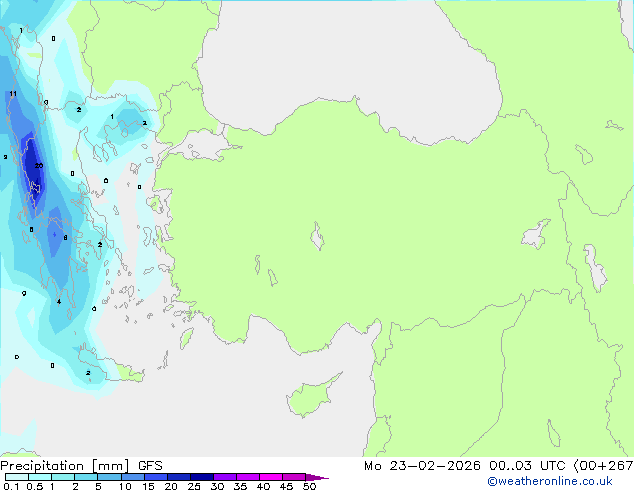This screenshot has height=490, width=634.
Task: Click the GFS model label
Action: pyautogui.click(x=150, y=465)
